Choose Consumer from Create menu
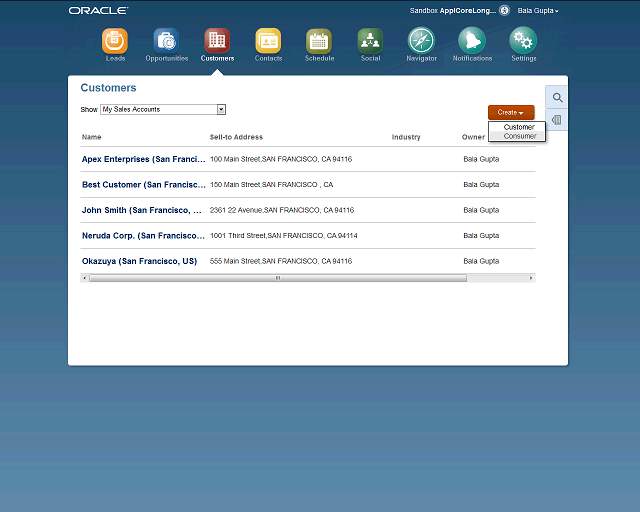 click(x=520, y=136)
